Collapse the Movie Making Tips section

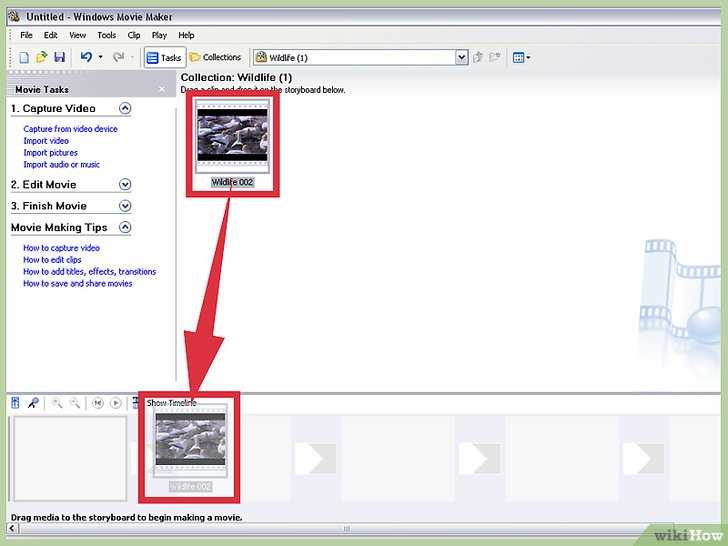click(x=125, y=227)
